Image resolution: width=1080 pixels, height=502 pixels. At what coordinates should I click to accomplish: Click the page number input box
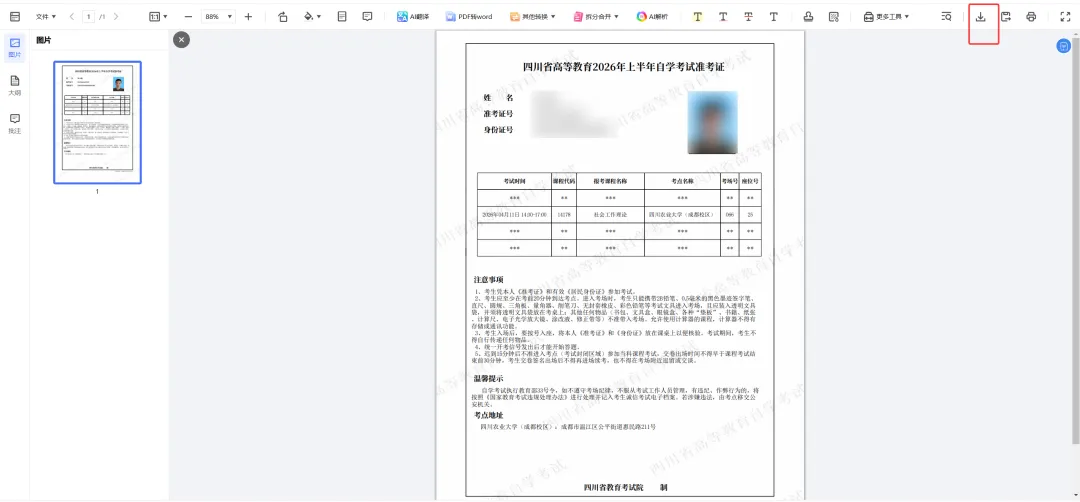[x=88, y=17]
